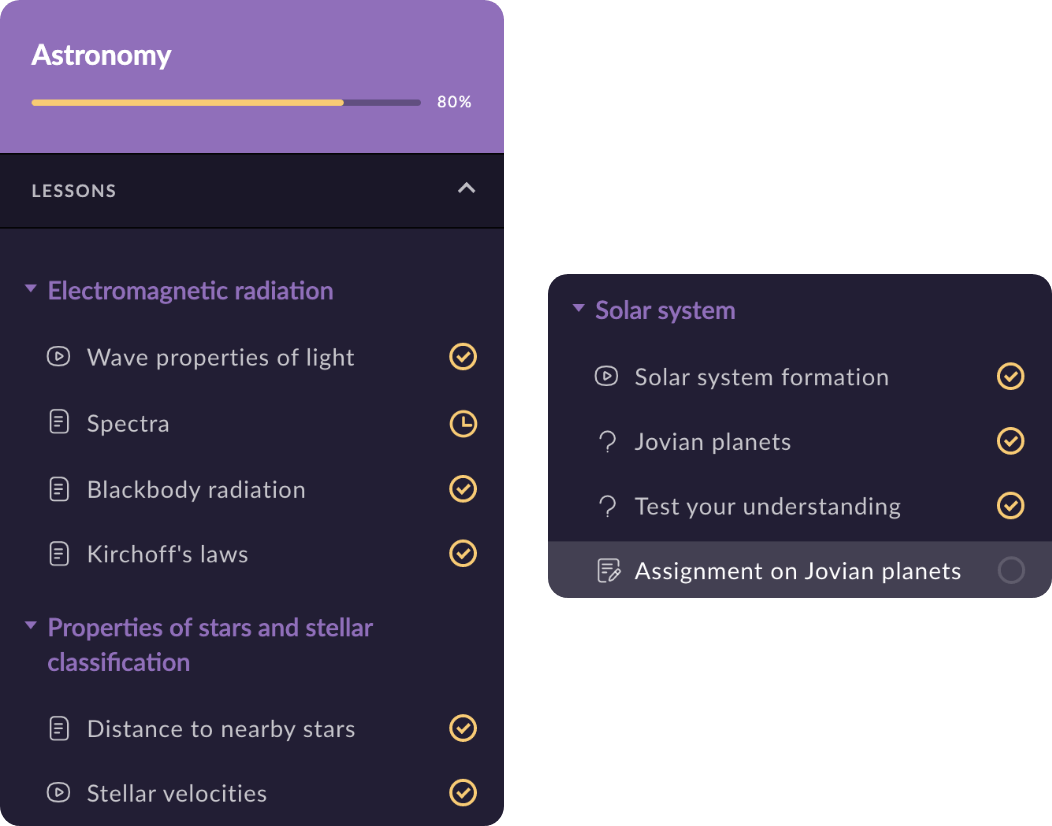The image size is (1052, 826).
Task: Open the Distance to nearby stars lesson
Action: (x=221, y=729)
